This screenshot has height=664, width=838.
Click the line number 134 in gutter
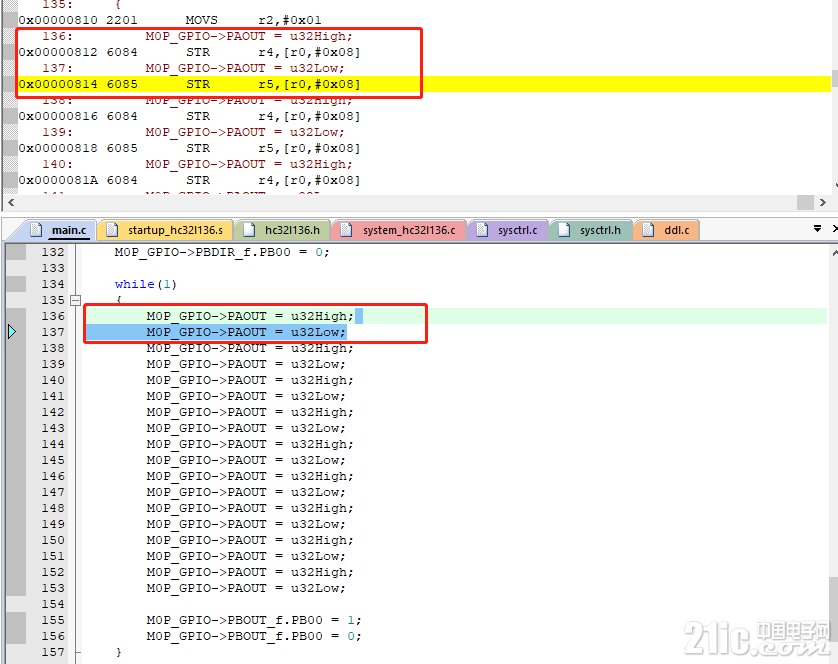click(x=53, y=284)
